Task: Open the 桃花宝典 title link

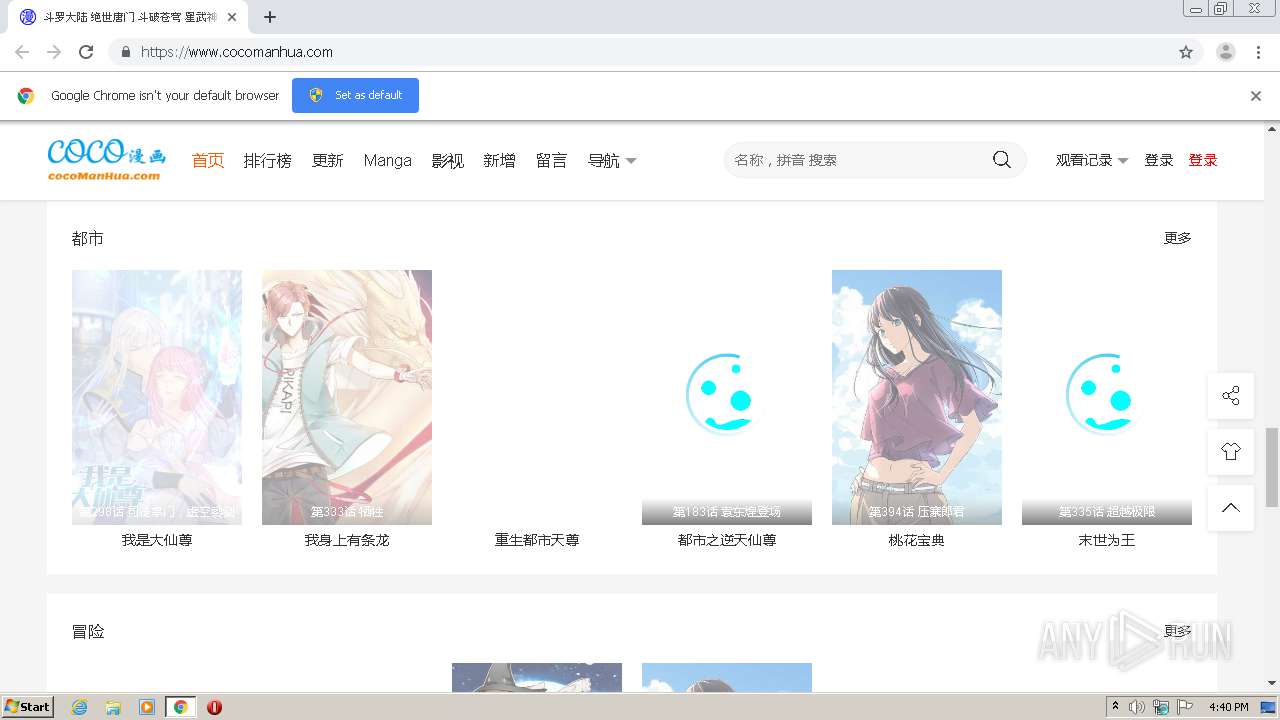Action: (x=917, y=540)
